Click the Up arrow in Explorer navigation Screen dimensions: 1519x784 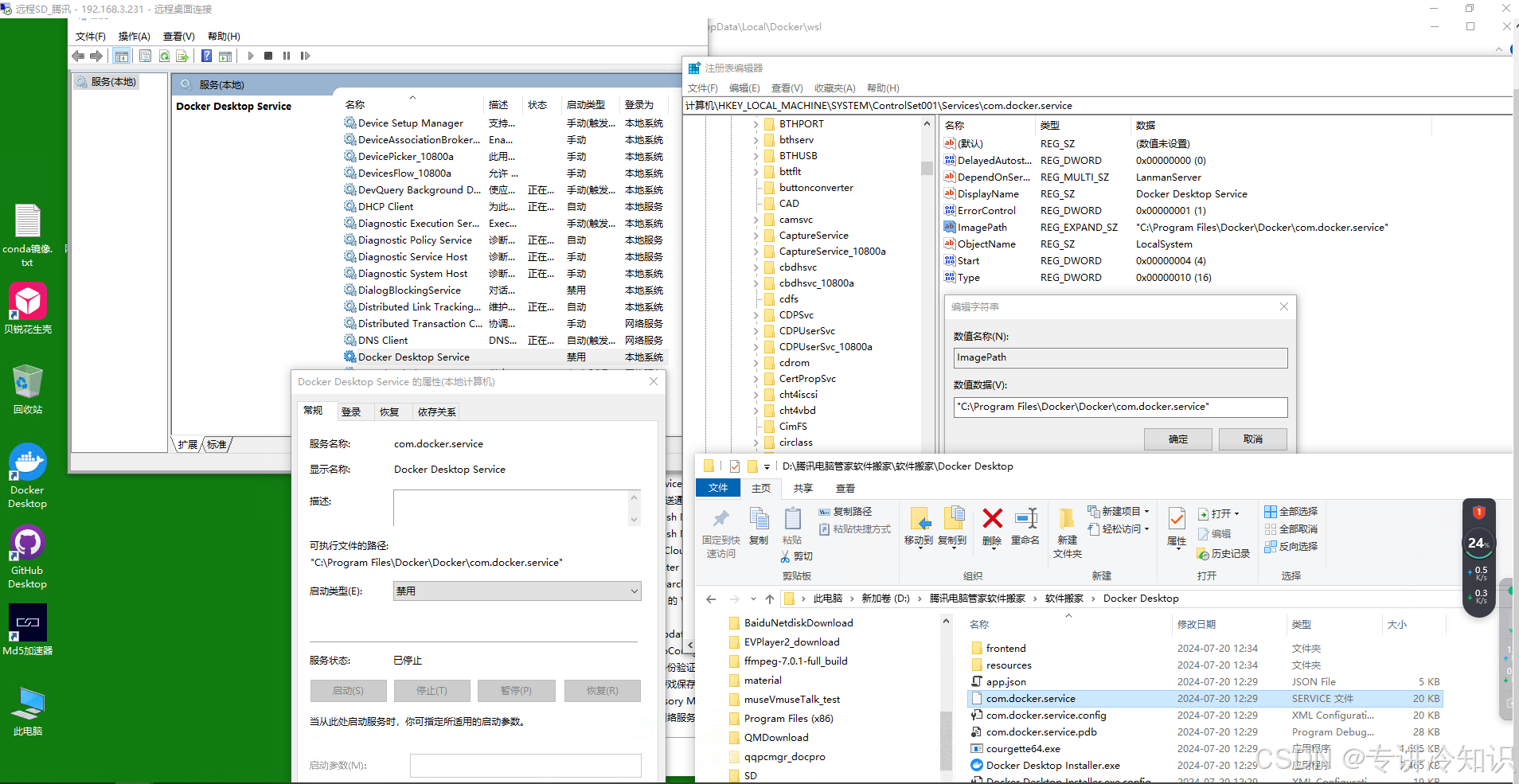(770, 599)
